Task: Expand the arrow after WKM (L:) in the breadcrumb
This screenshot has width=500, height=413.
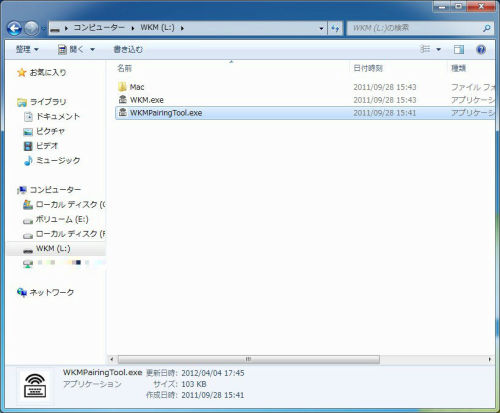Action: point(182,28)
